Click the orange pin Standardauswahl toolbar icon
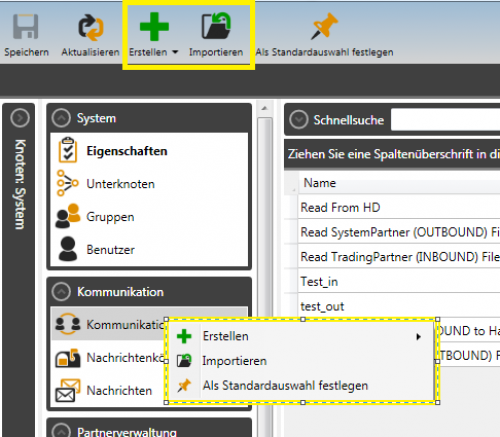Screen dimensions: 500x437 click(324, 26)
